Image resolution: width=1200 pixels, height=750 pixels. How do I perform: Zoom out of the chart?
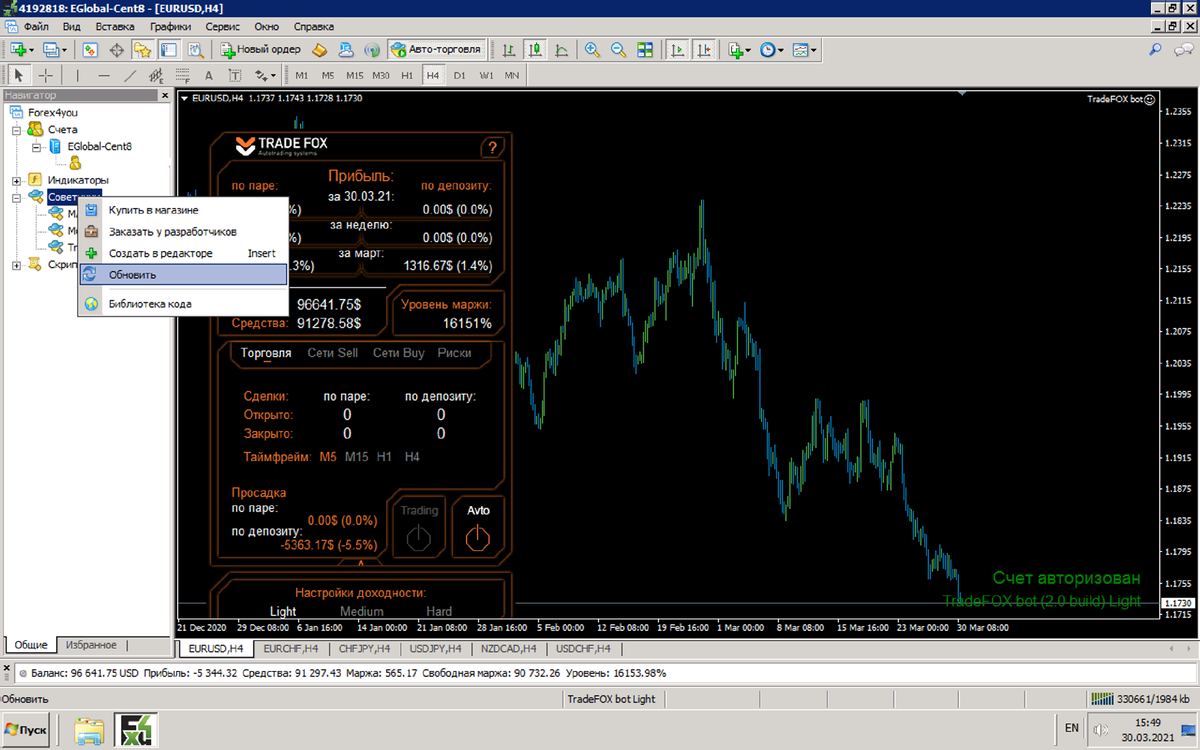click(618, 49)
